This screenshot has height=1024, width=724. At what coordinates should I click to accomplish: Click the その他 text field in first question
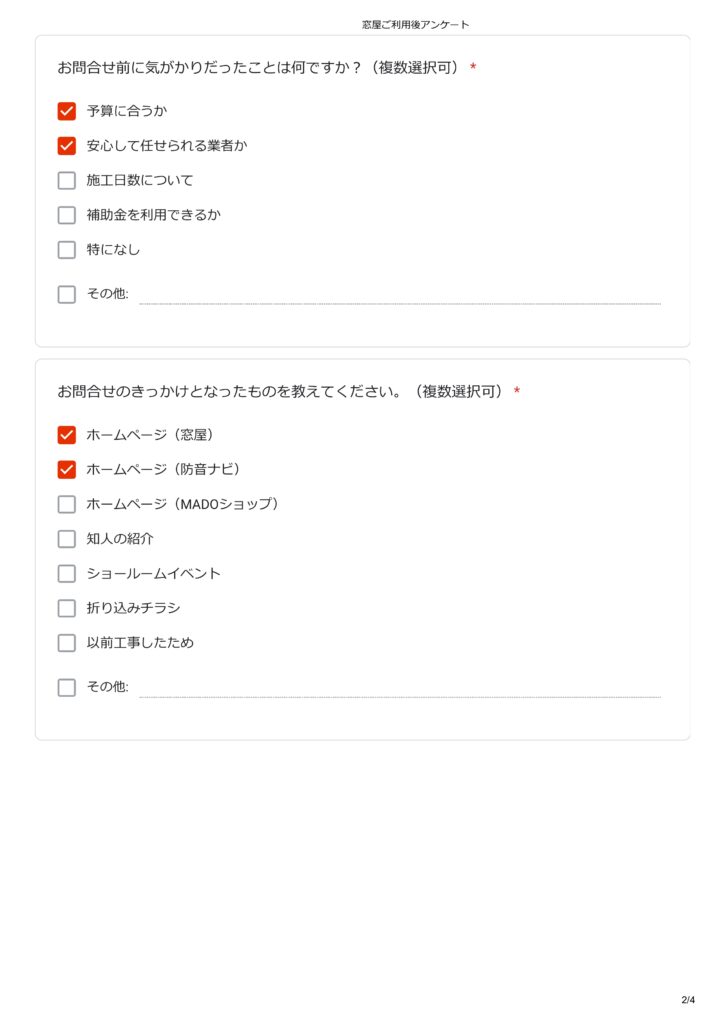click(399, 295)
